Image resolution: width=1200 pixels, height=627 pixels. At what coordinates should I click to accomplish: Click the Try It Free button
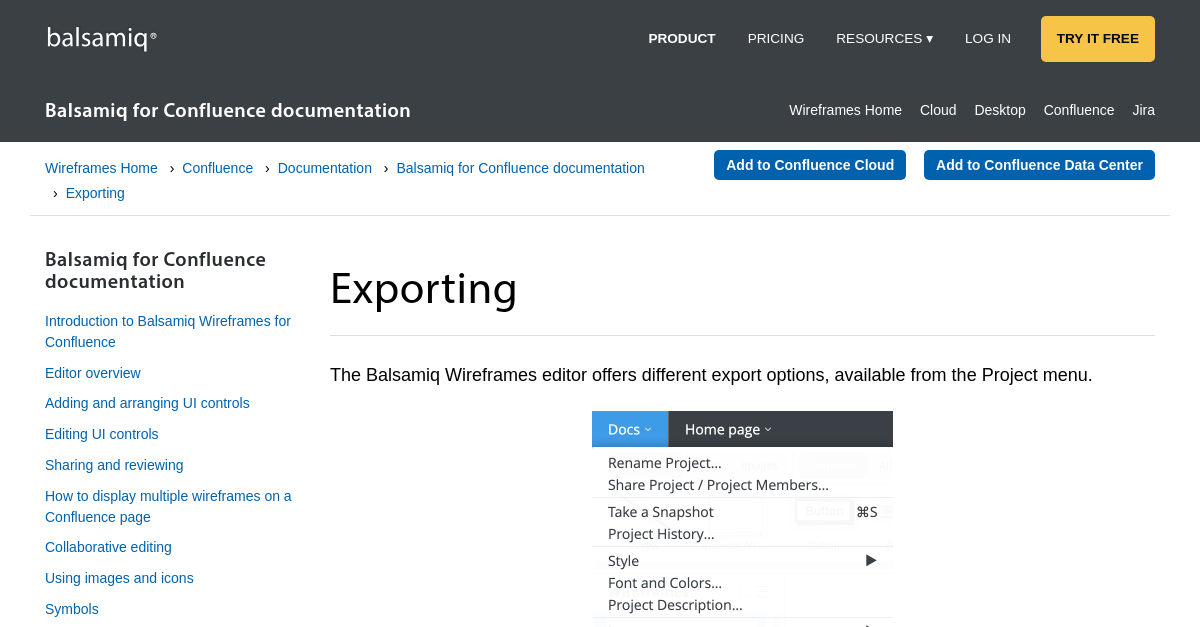[1098, 39]
